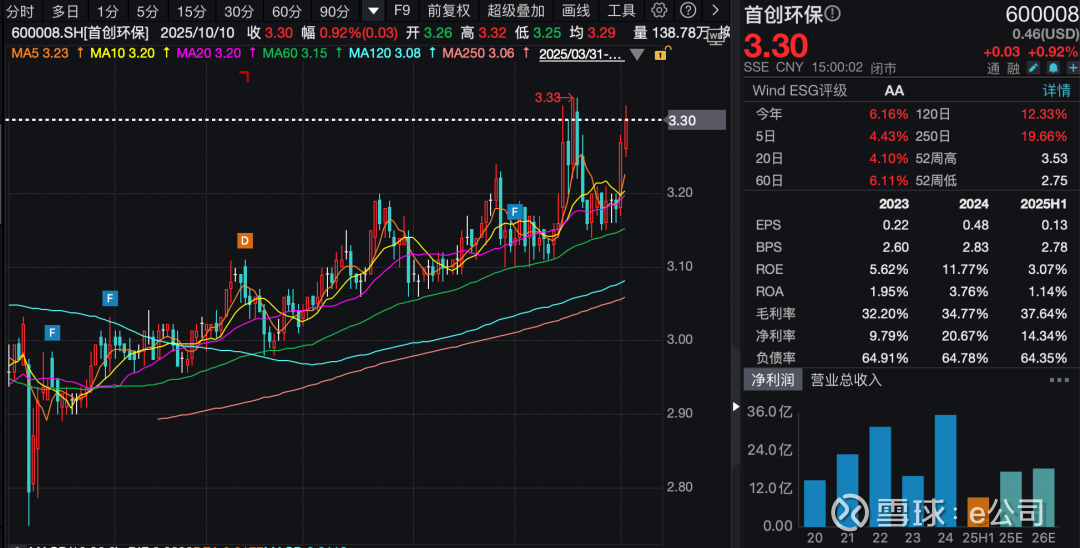
Task: Switch to 营业总收入 tab
Action: point(846,380)
